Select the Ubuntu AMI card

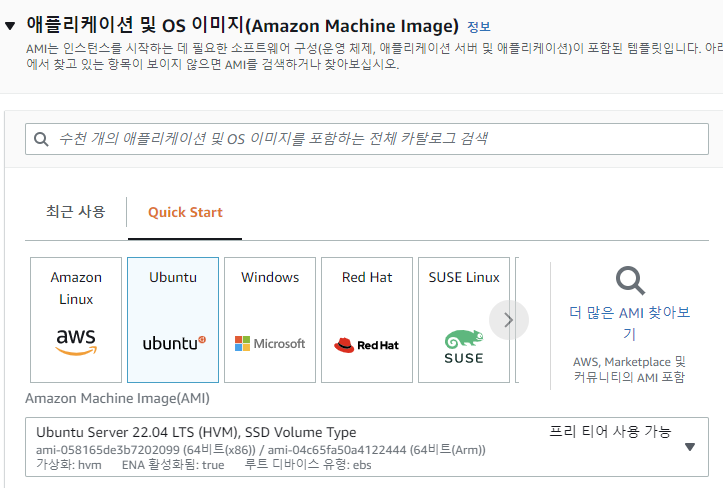[x=173, y=320]
